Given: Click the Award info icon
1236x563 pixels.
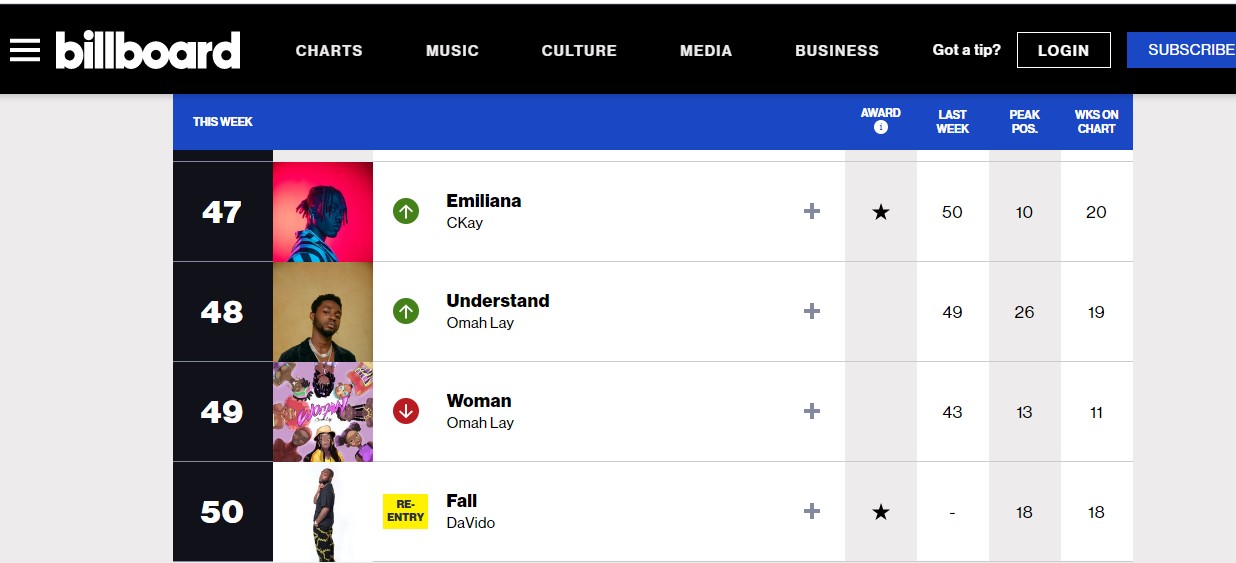Looking at the screenshot, I should (x=881, y=127).
